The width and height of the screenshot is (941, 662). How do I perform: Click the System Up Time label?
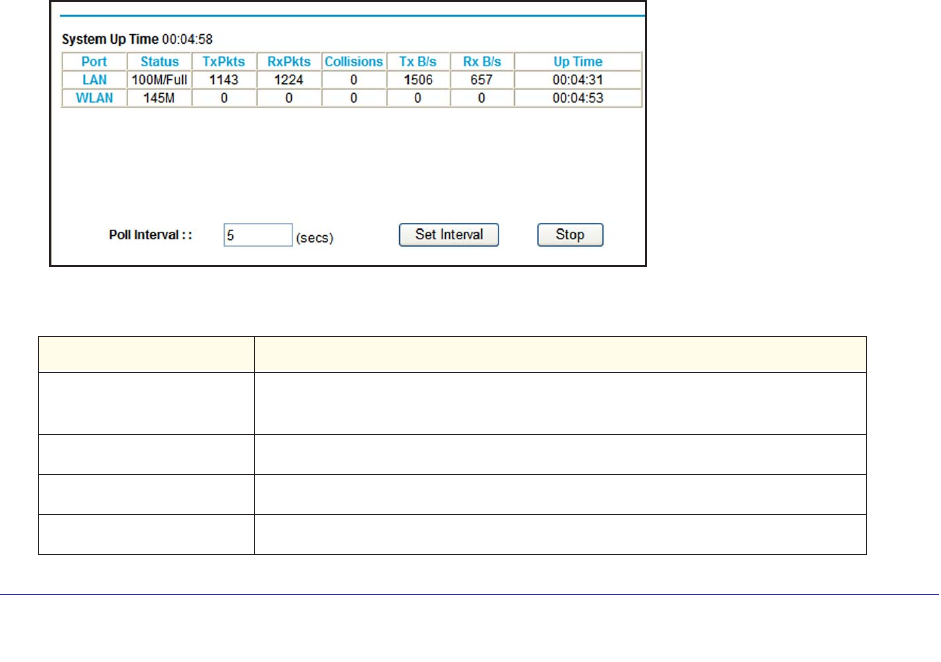pos(110,39)
